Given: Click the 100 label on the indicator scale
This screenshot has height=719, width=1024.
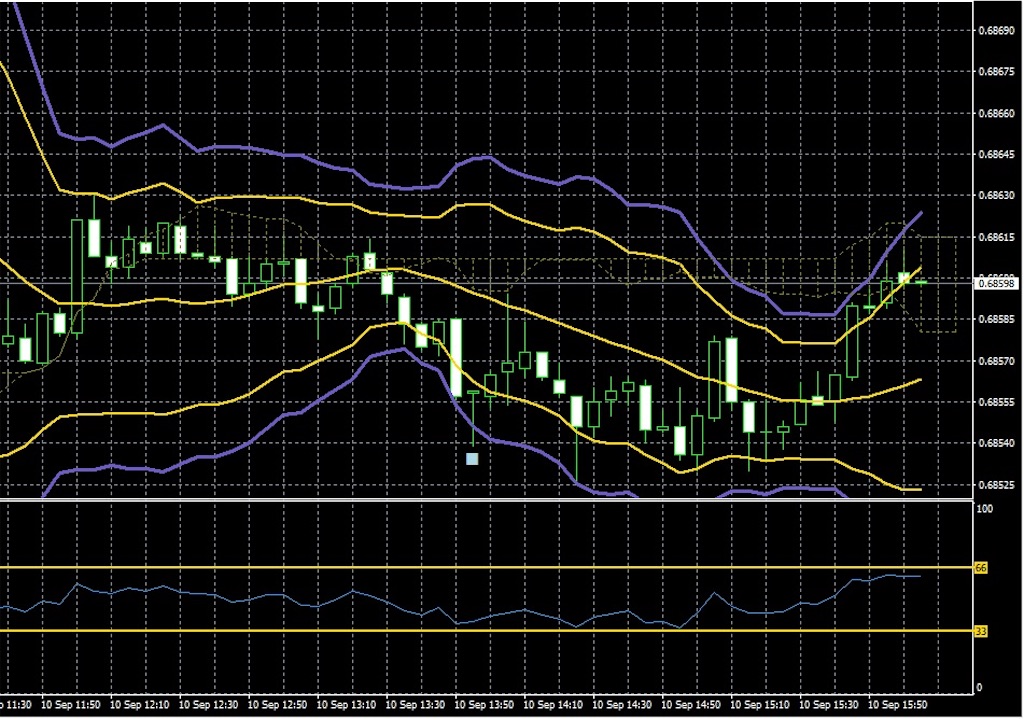Looking at the screenshot, I should (985, 509).
